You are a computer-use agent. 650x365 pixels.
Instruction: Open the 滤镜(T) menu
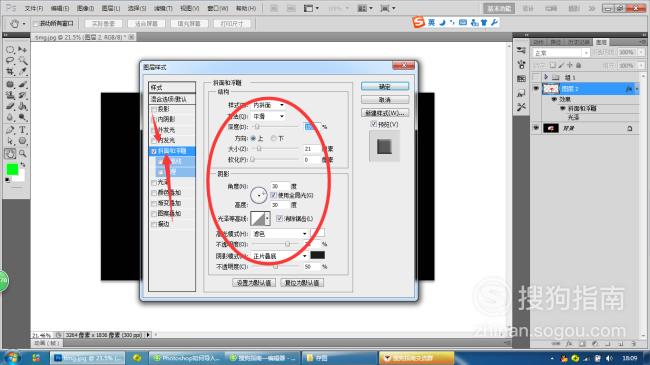pos(163,8)
